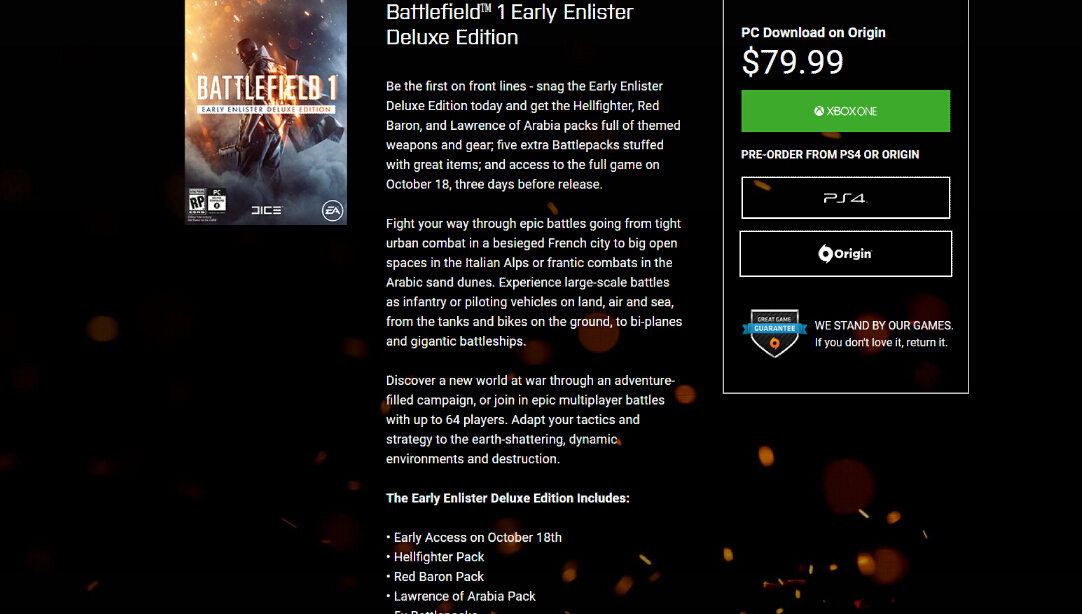Click the EA logo on the cover art
This screenshot has height=614, width=1082.
point(333,210)
